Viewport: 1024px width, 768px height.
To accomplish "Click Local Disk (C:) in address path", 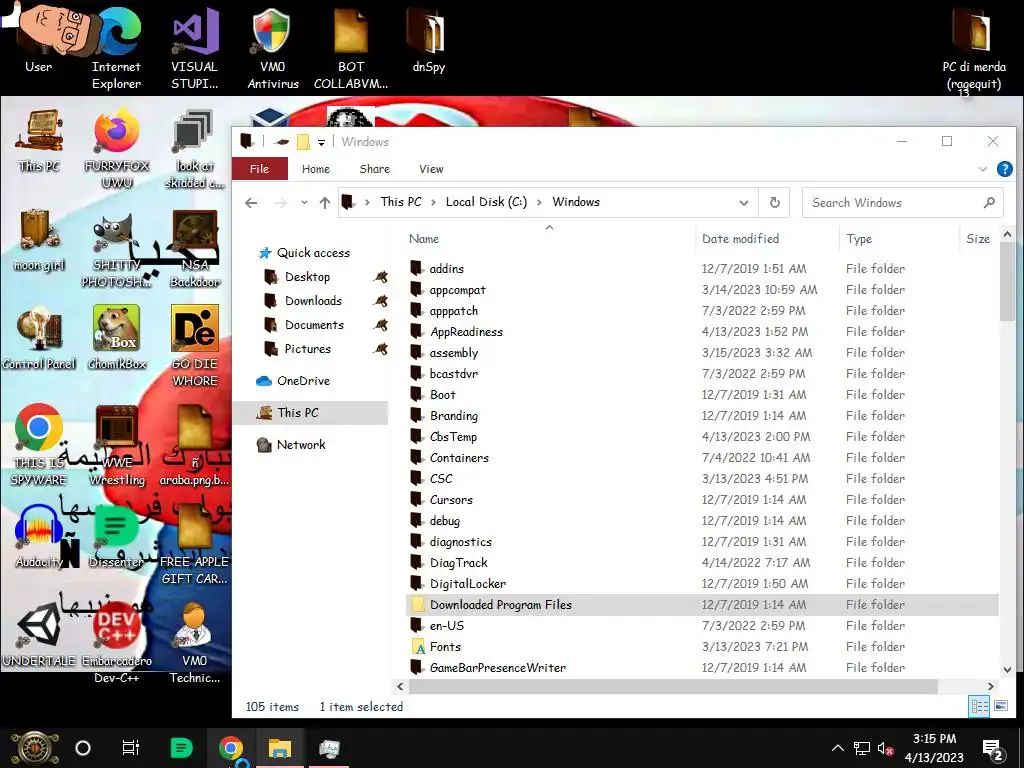I will point(486,202).
